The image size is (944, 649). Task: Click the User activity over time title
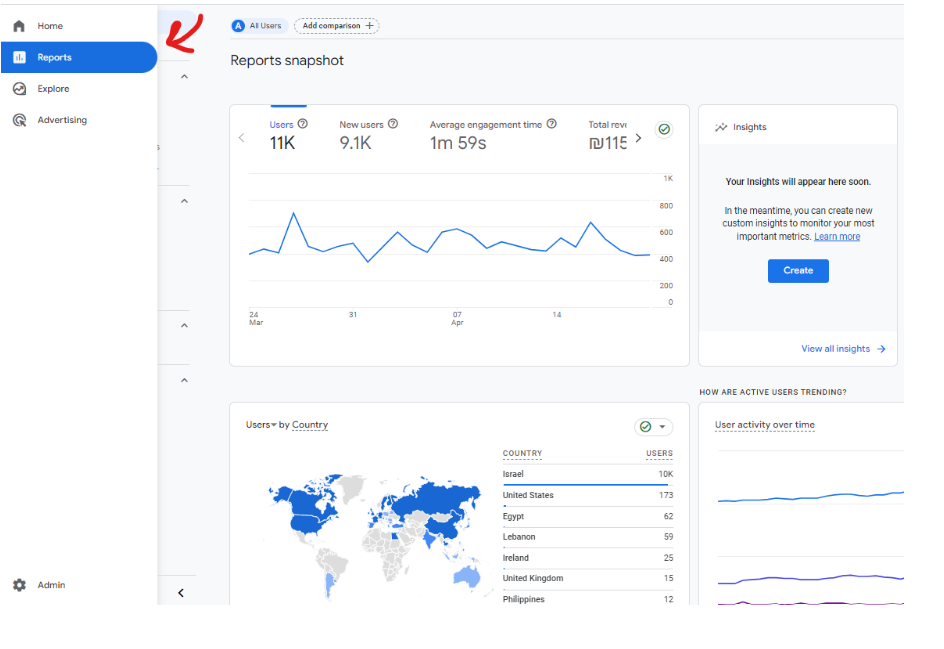coord(765,424)
